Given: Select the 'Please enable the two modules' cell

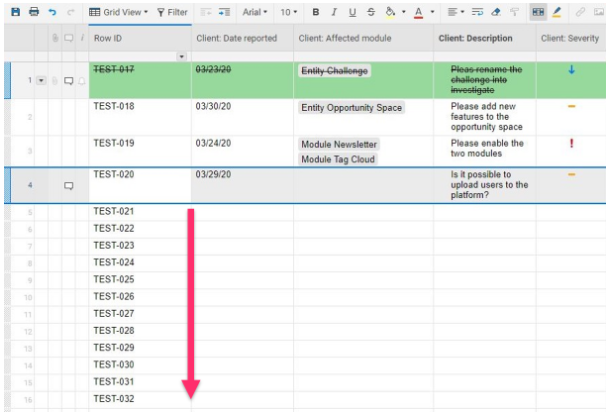Looking at the screenshot, I should [485, 151].
